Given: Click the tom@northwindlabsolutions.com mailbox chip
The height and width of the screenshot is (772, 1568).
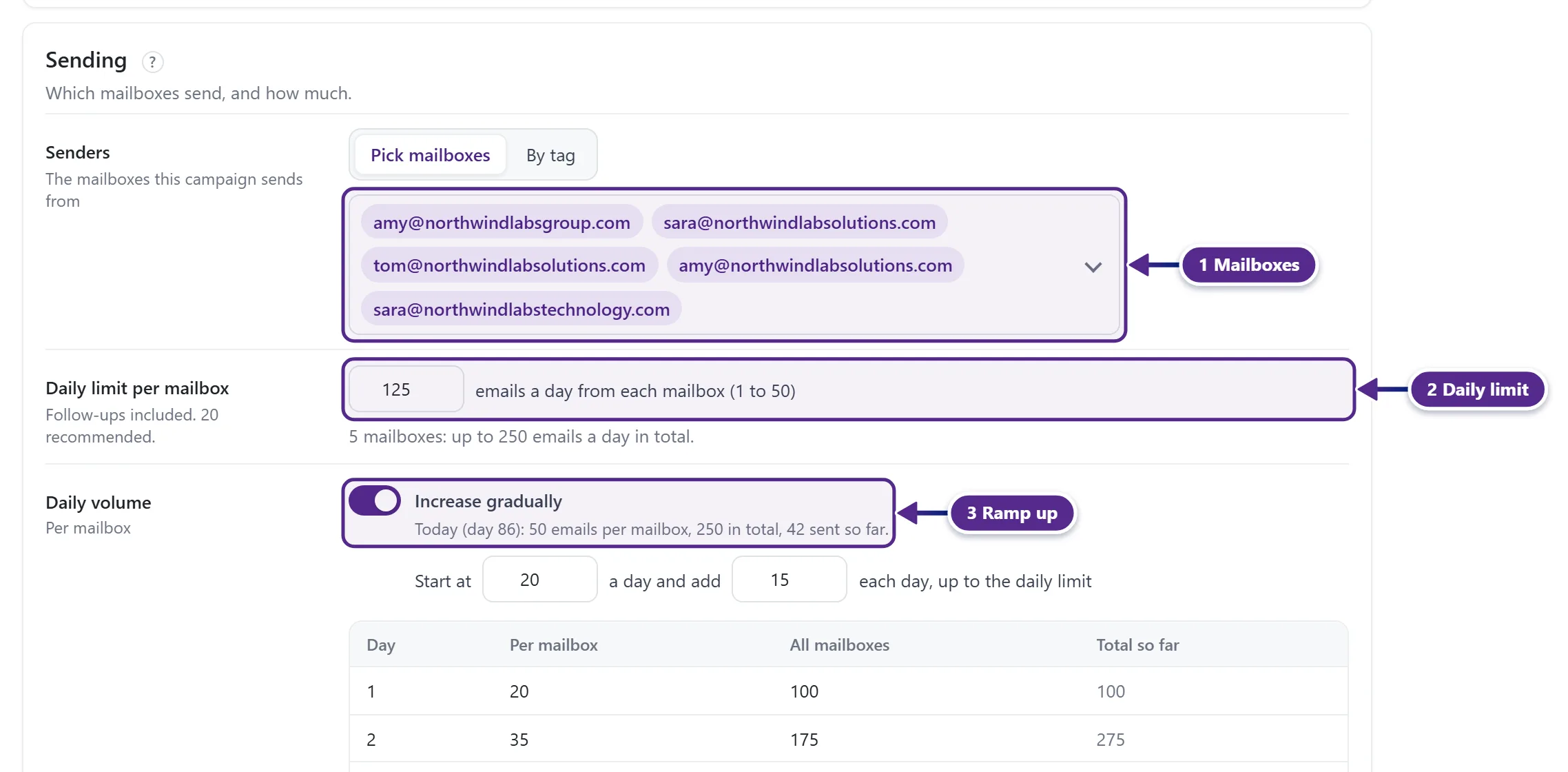Looking at the screenshot, I should 509,265.
